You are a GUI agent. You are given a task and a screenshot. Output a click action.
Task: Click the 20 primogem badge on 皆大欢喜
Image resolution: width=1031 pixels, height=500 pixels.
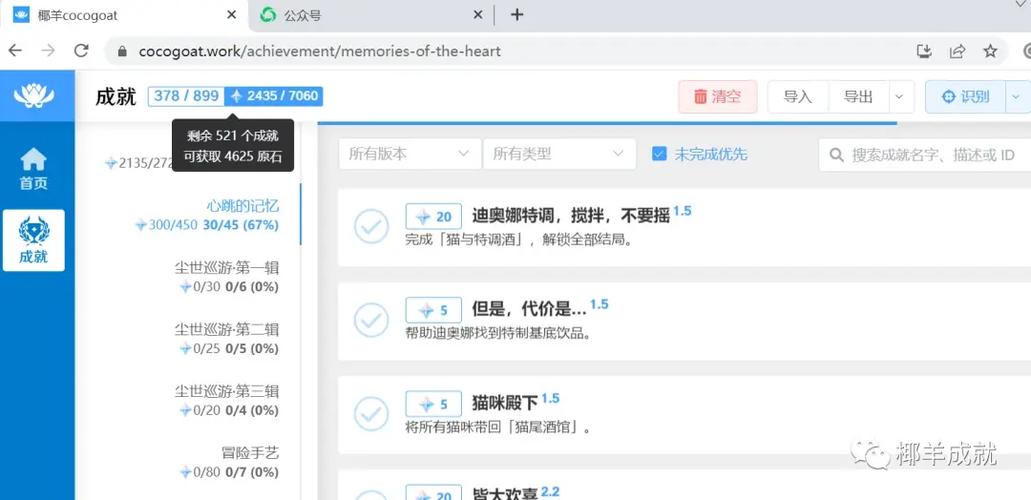coord(433,493)
